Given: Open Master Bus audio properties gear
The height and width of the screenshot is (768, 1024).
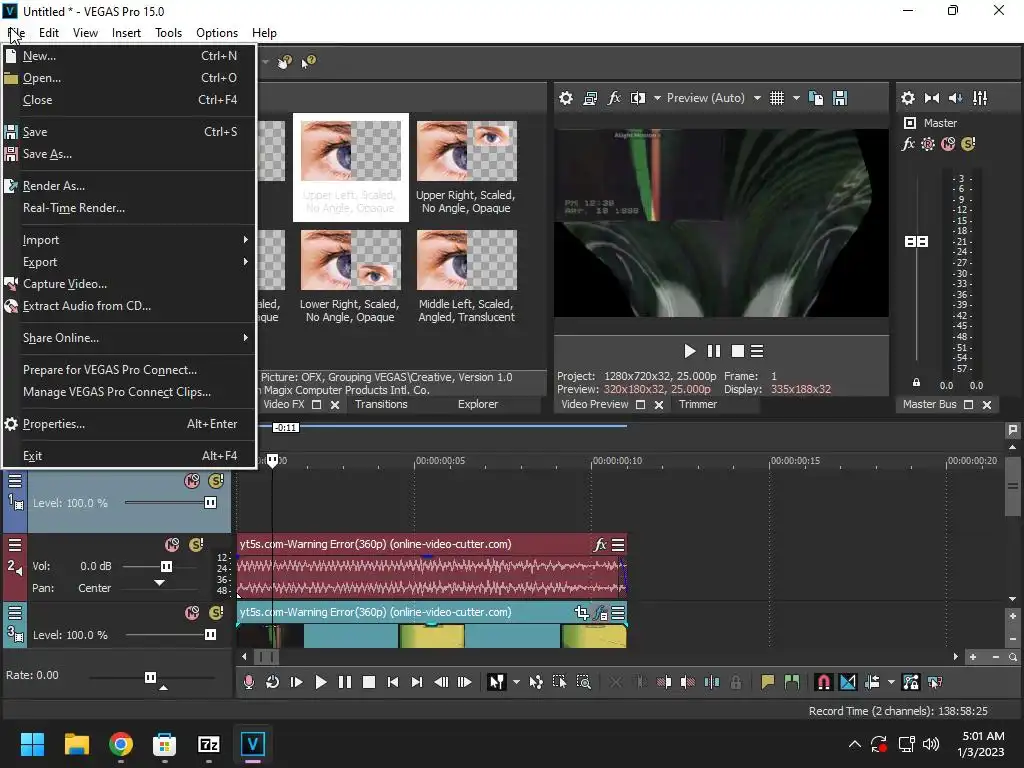Looking at the screenshot, I should (908, 98).
